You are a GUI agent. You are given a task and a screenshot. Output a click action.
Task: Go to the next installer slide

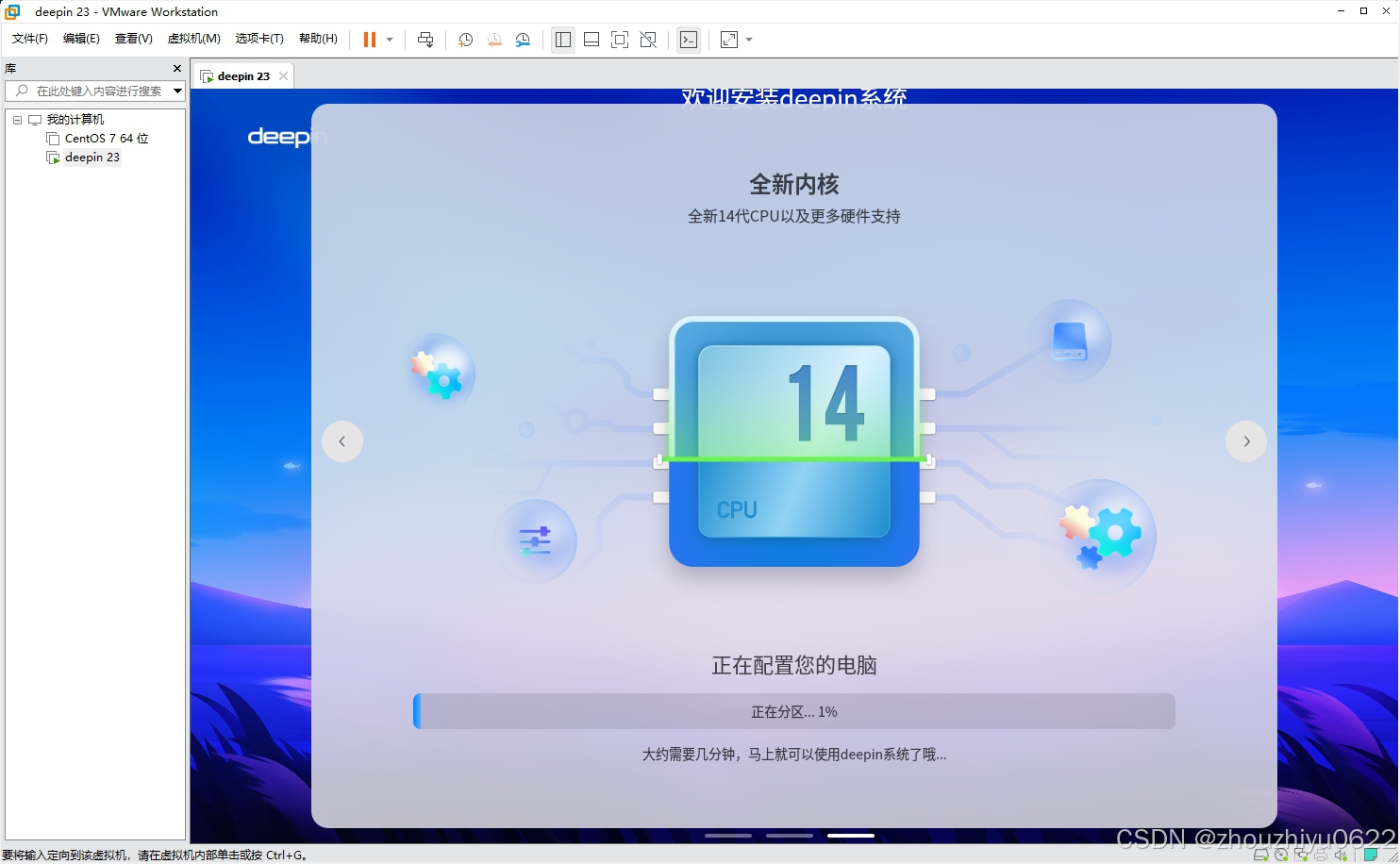(1246, 441)
